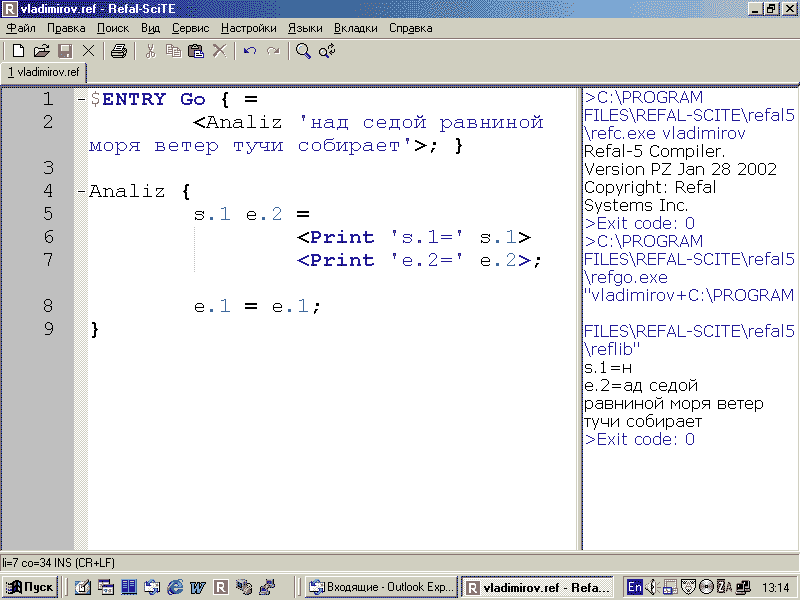The height and width of the screenshot is (600, 800).
Task: Click the Пуск start button
Action: click(x=30, y=587)
